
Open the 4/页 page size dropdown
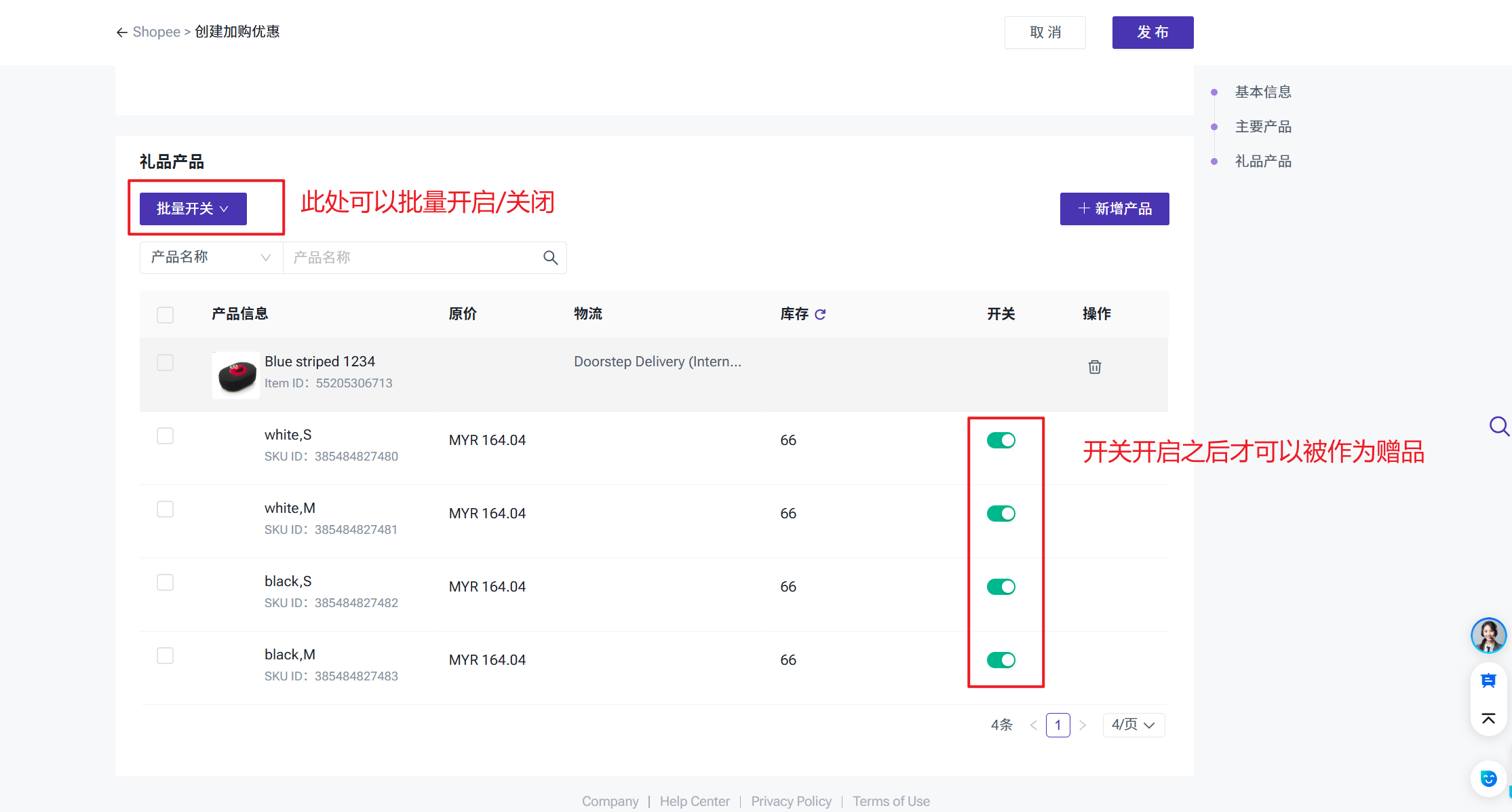tap(1133, 725)
